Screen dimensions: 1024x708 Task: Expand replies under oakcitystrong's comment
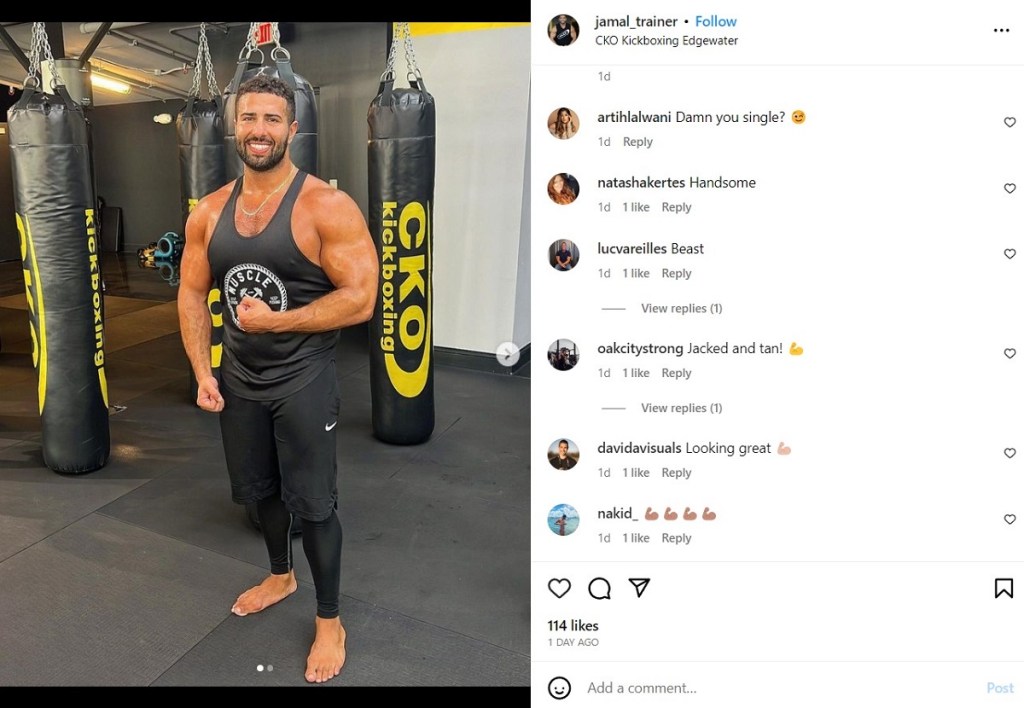[681, 408]
